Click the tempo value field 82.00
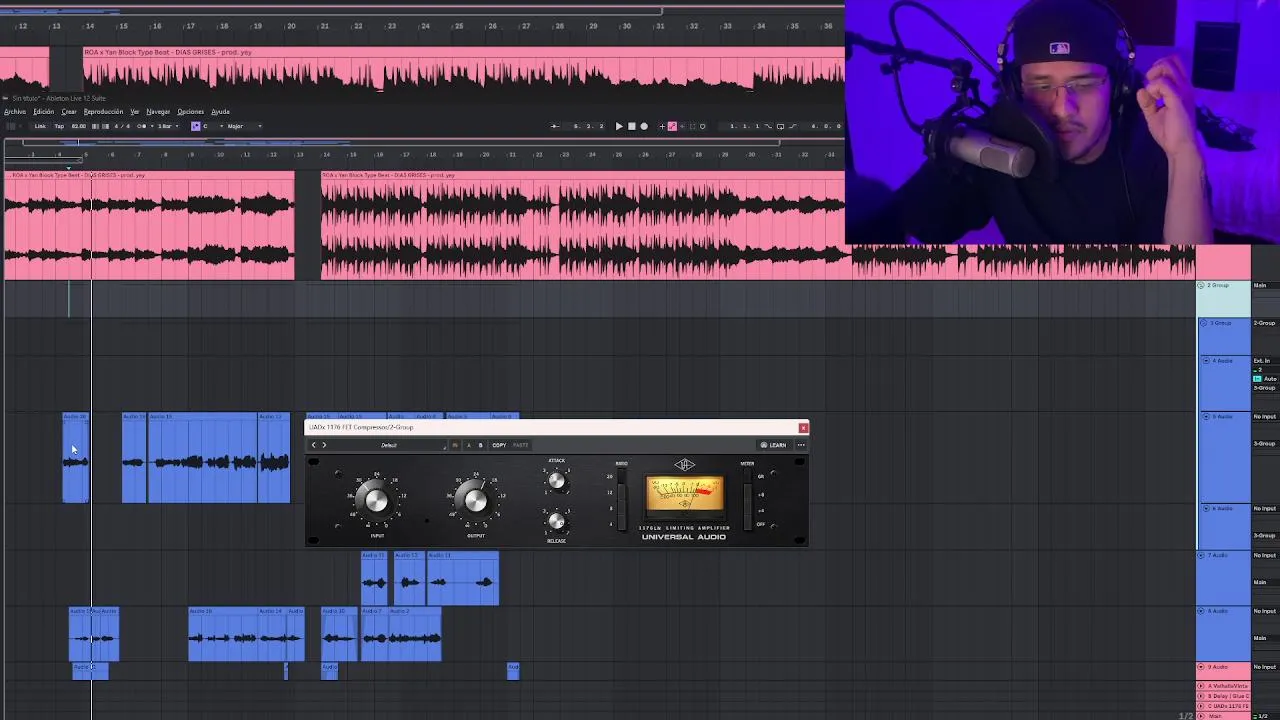 [79, 126]
